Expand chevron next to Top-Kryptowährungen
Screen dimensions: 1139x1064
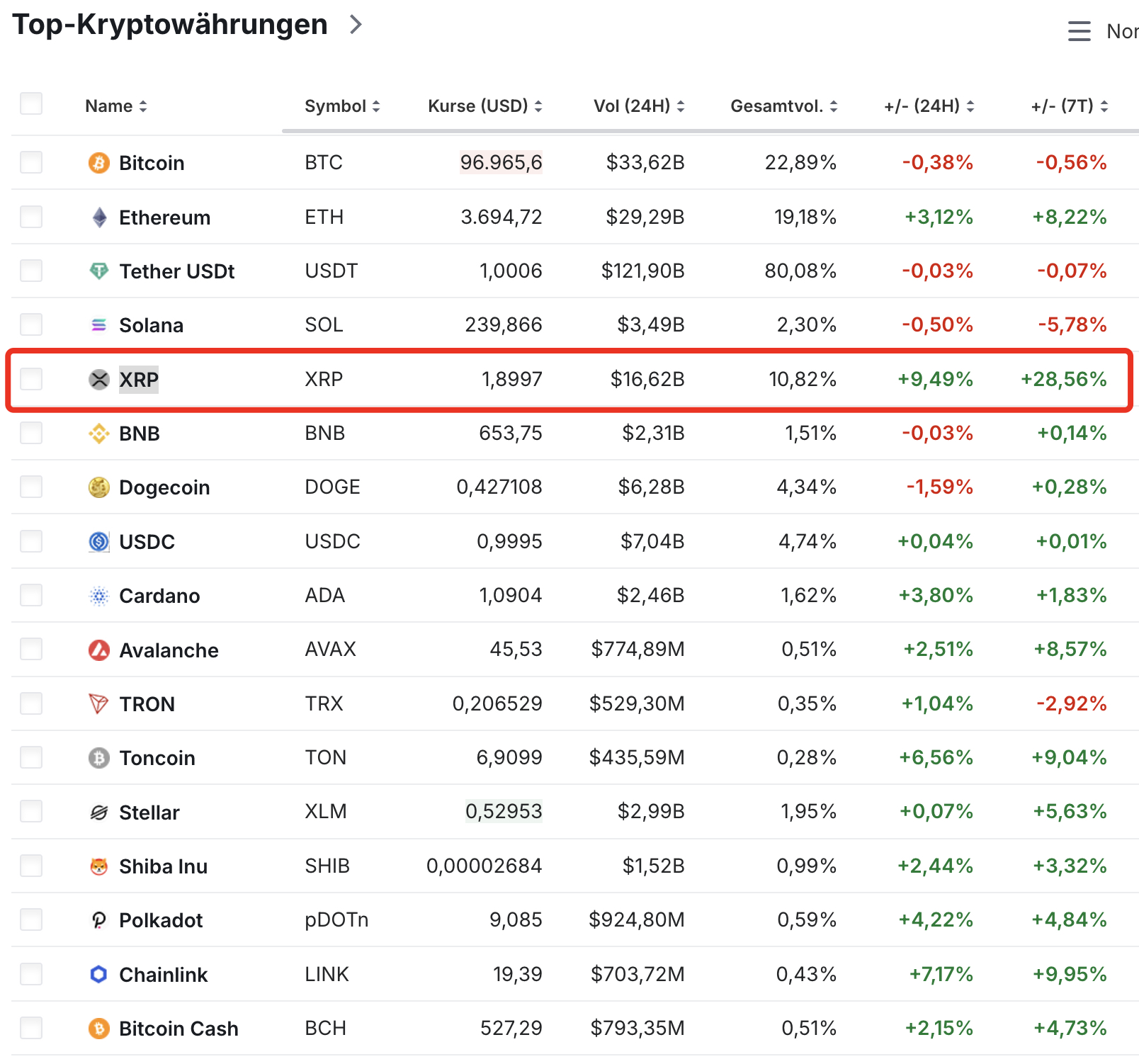pyautogui.click(x=356, y=25)
